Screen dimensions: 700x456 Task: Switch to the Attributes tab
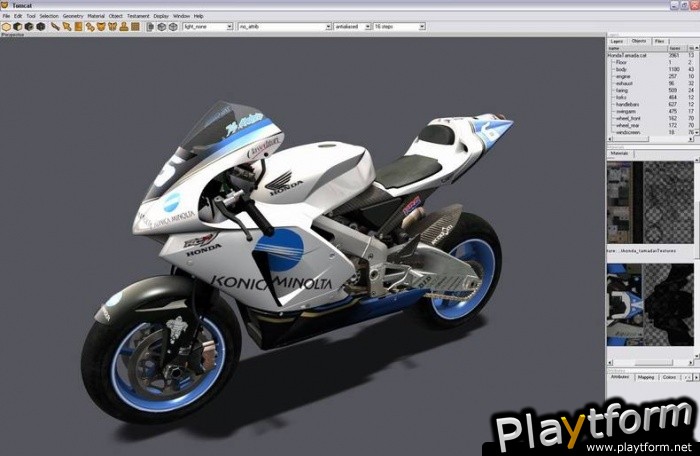pos(620,377)
